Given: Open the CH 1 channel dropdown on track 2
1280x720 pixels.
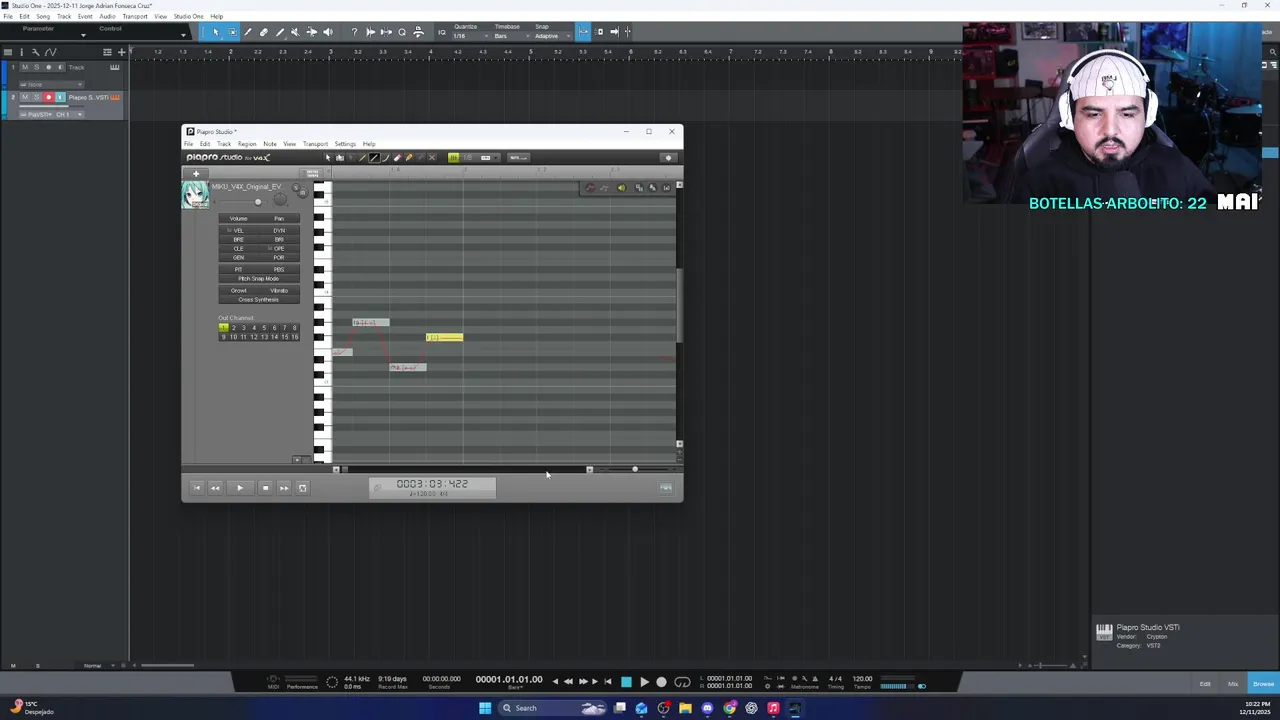Looking at the screenshot, I should tap(70, 114).
